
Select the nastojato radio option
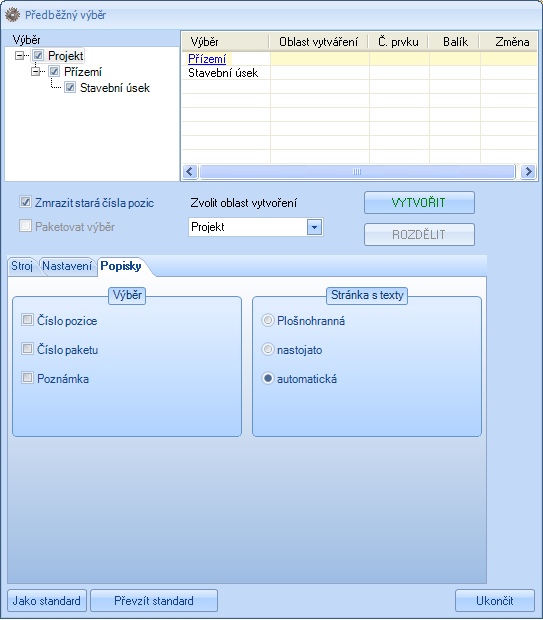268,349
